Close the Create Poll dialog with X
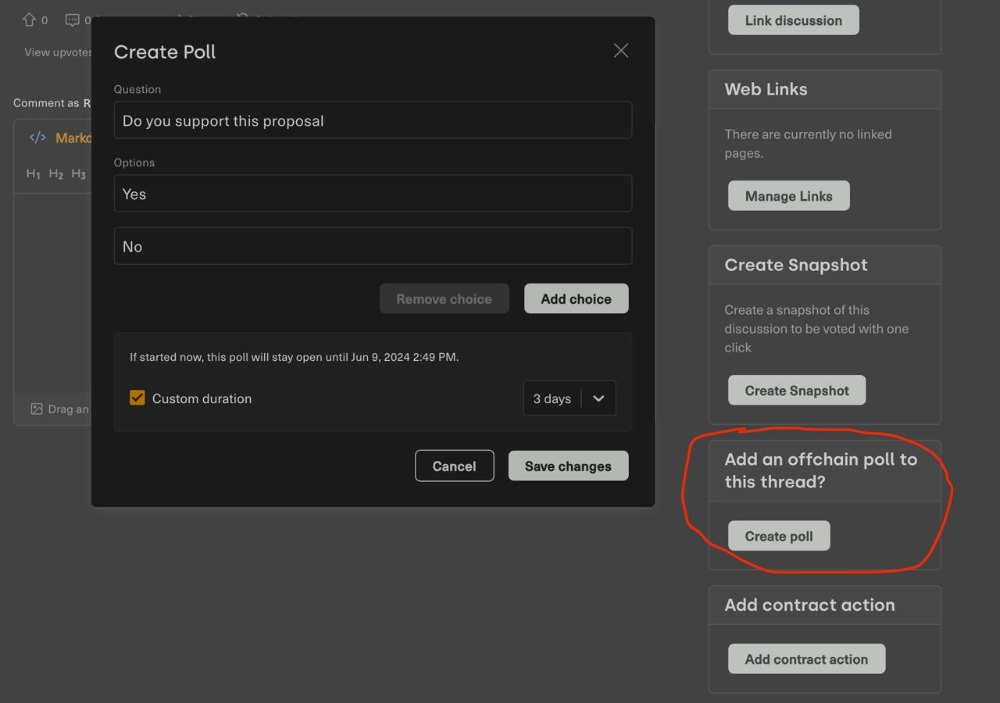 pos(621,51)
